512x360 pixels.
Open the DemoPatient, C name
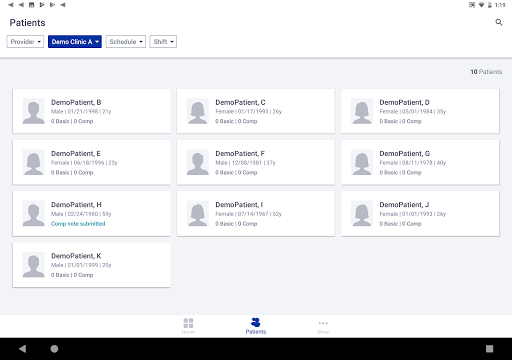pos(240,102)
